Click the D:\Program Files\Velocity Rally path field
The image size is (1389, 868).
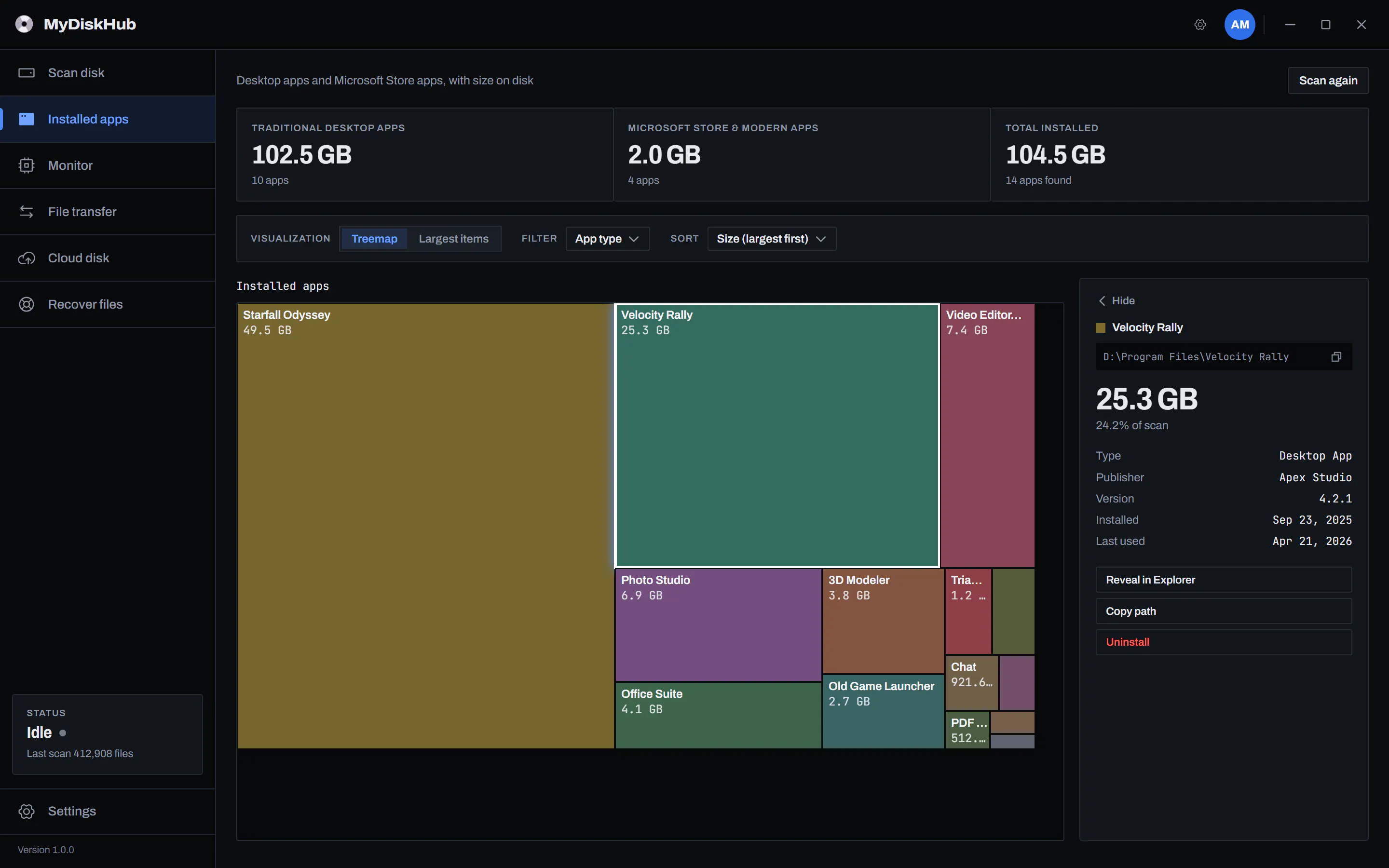click(1224, 357)
